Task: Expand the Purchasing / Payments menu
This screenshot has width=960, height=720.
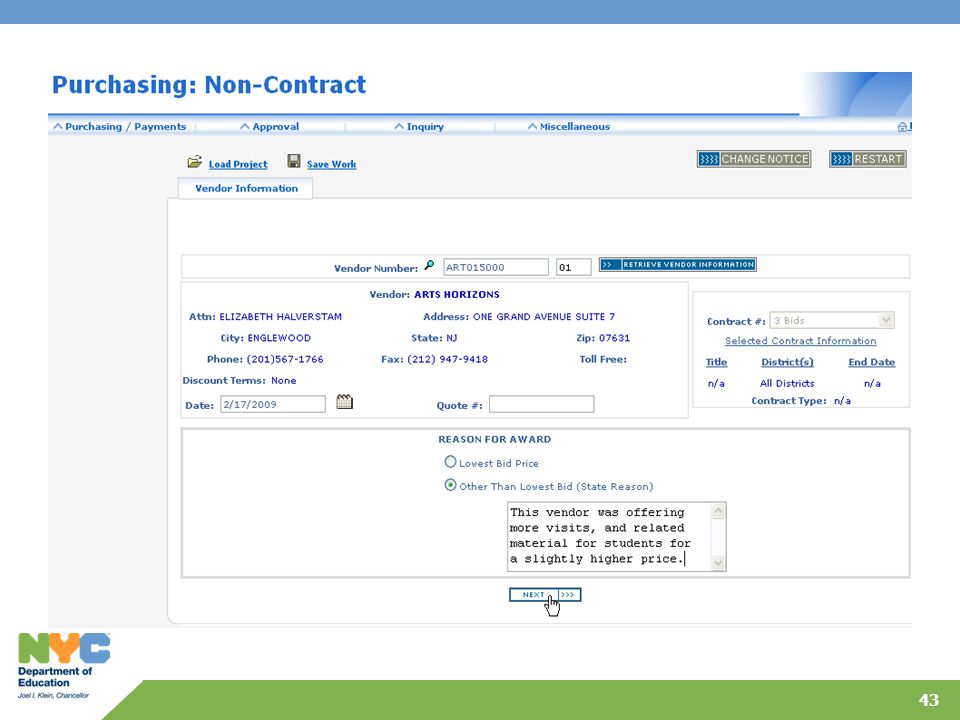Action: pos(119,127)
